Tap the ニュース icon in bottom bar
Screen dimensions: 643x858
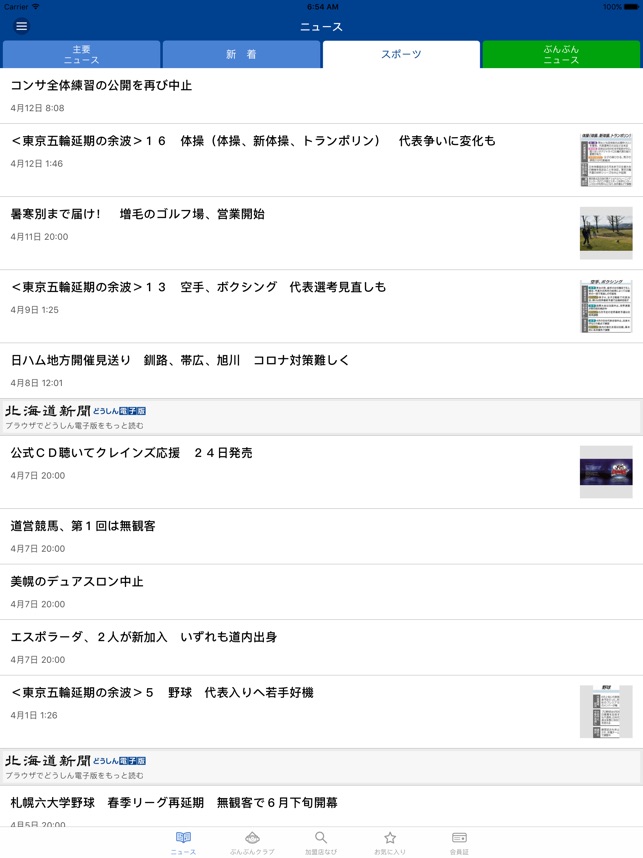click(183, 843)
